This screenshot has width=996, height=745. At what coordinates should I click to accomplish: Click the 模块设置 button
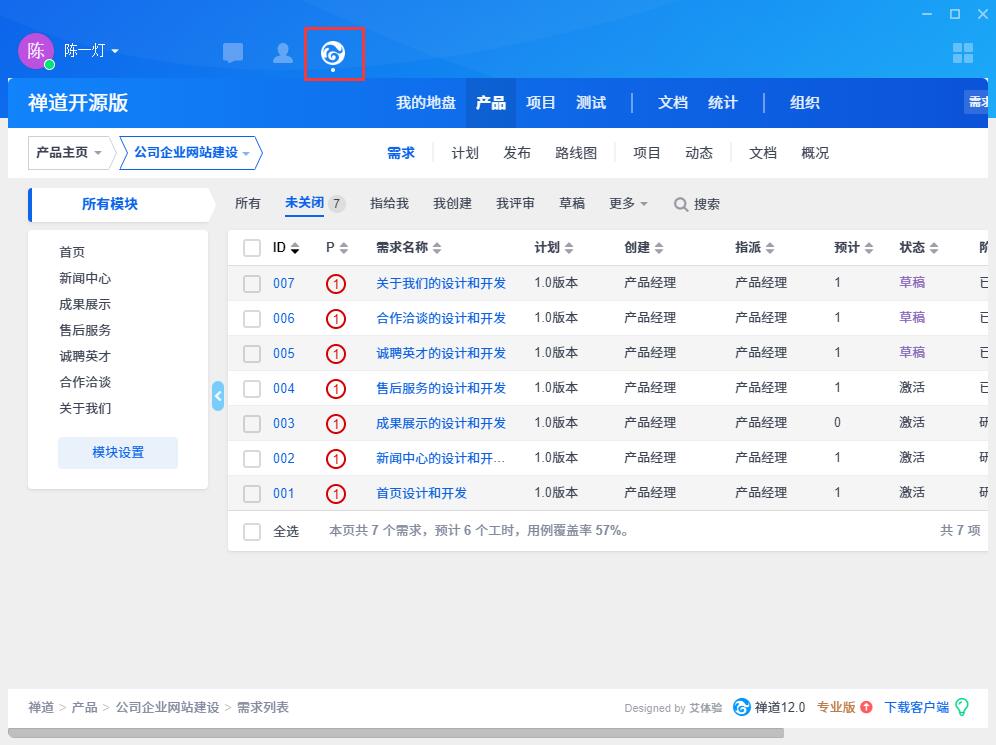pos(118,453)
